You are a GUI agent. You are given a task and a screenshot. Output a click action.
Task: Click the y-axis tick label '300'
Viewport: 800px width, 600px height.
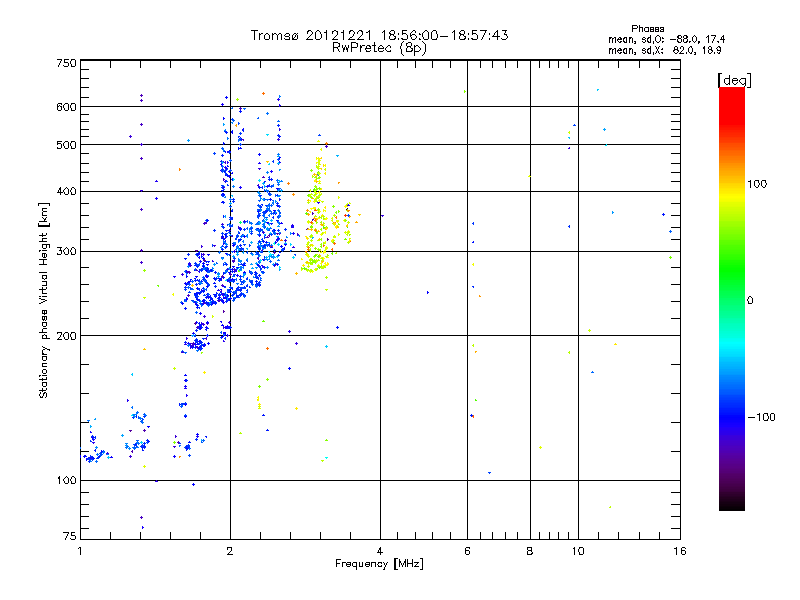tap(66, 252)
